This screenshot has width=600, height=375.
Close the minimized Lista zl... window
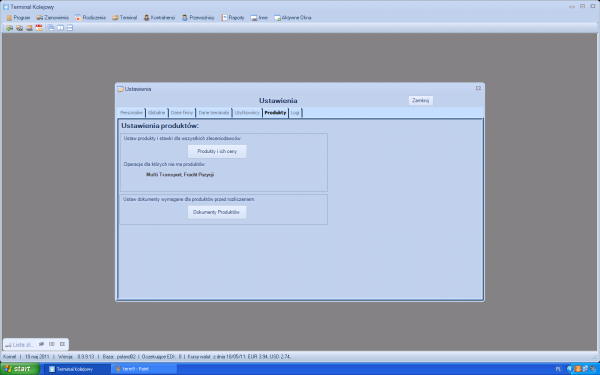coord(62,344)
